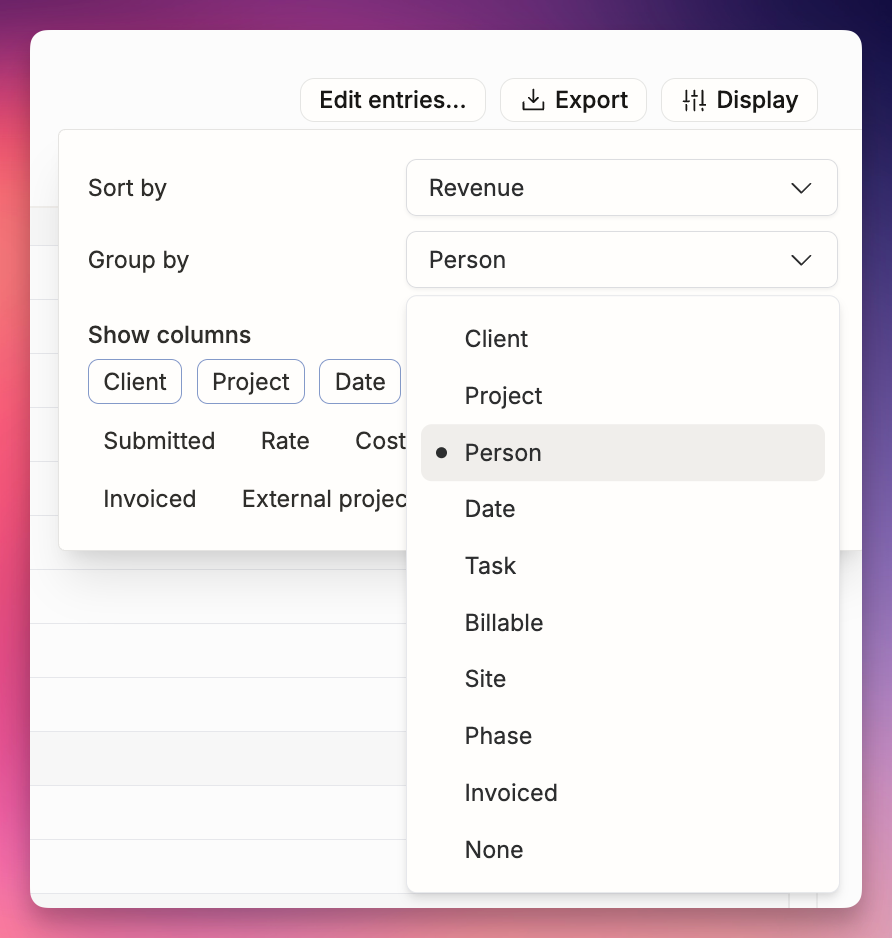The image size is (892, 938).
Task: Click the chevron in Group by dropdown
Action: (x=801, y=260)
